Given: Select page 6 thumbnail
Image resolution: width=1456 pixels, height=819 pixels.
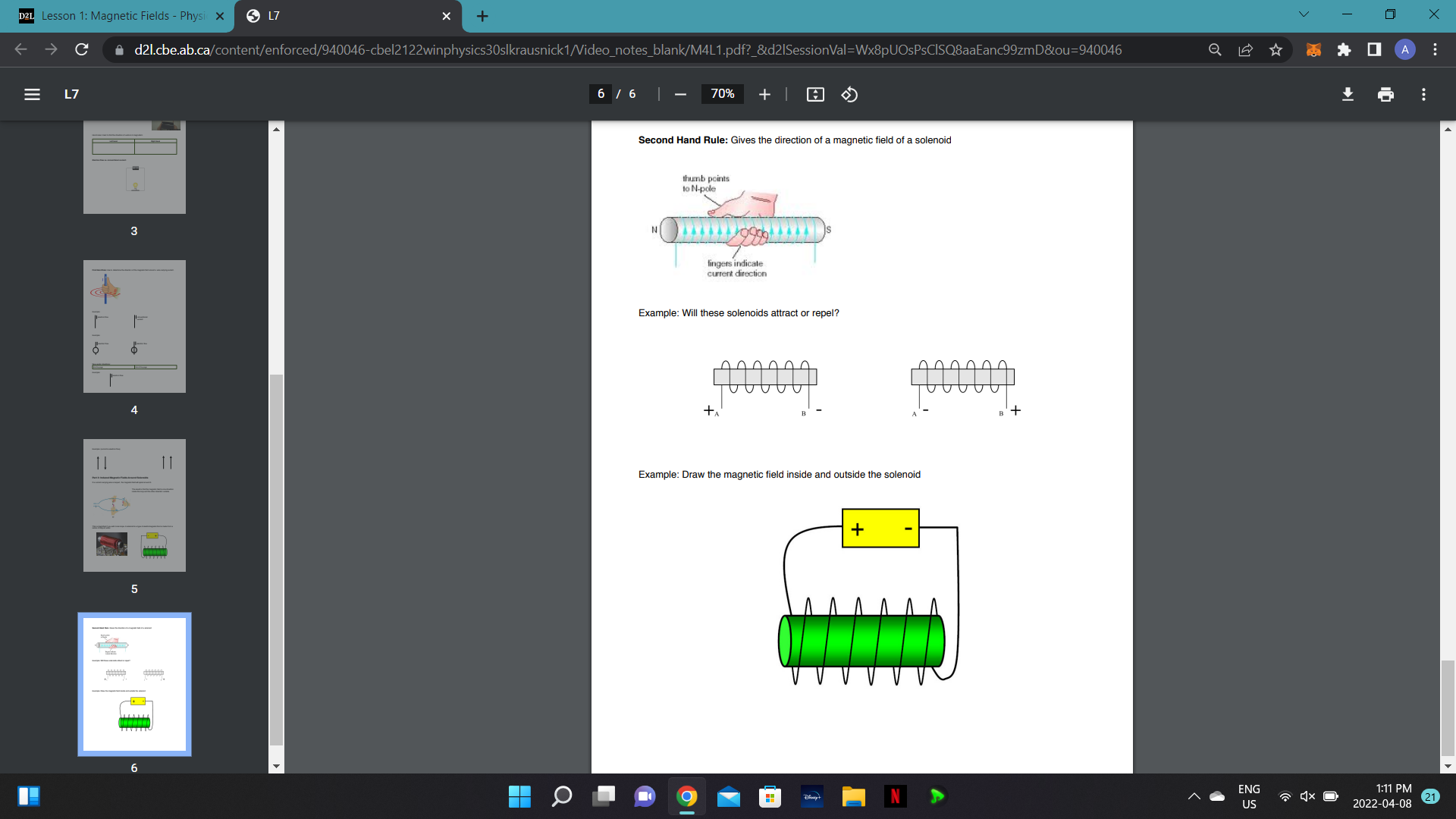Looking at the screenshot, I should [x=134, y=684].
